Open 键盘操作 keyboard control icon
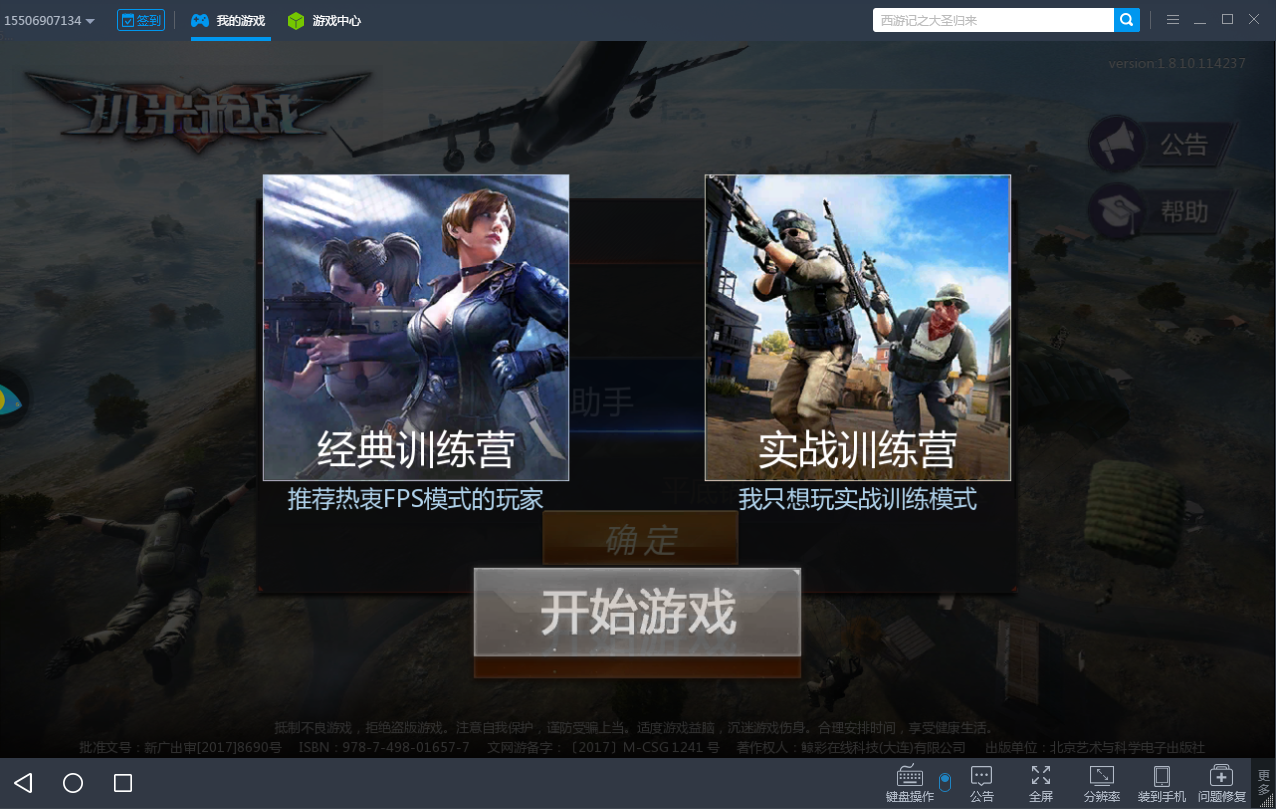Image resolution: width=1276 pixels, height=809 pixels. pos(910,783)
